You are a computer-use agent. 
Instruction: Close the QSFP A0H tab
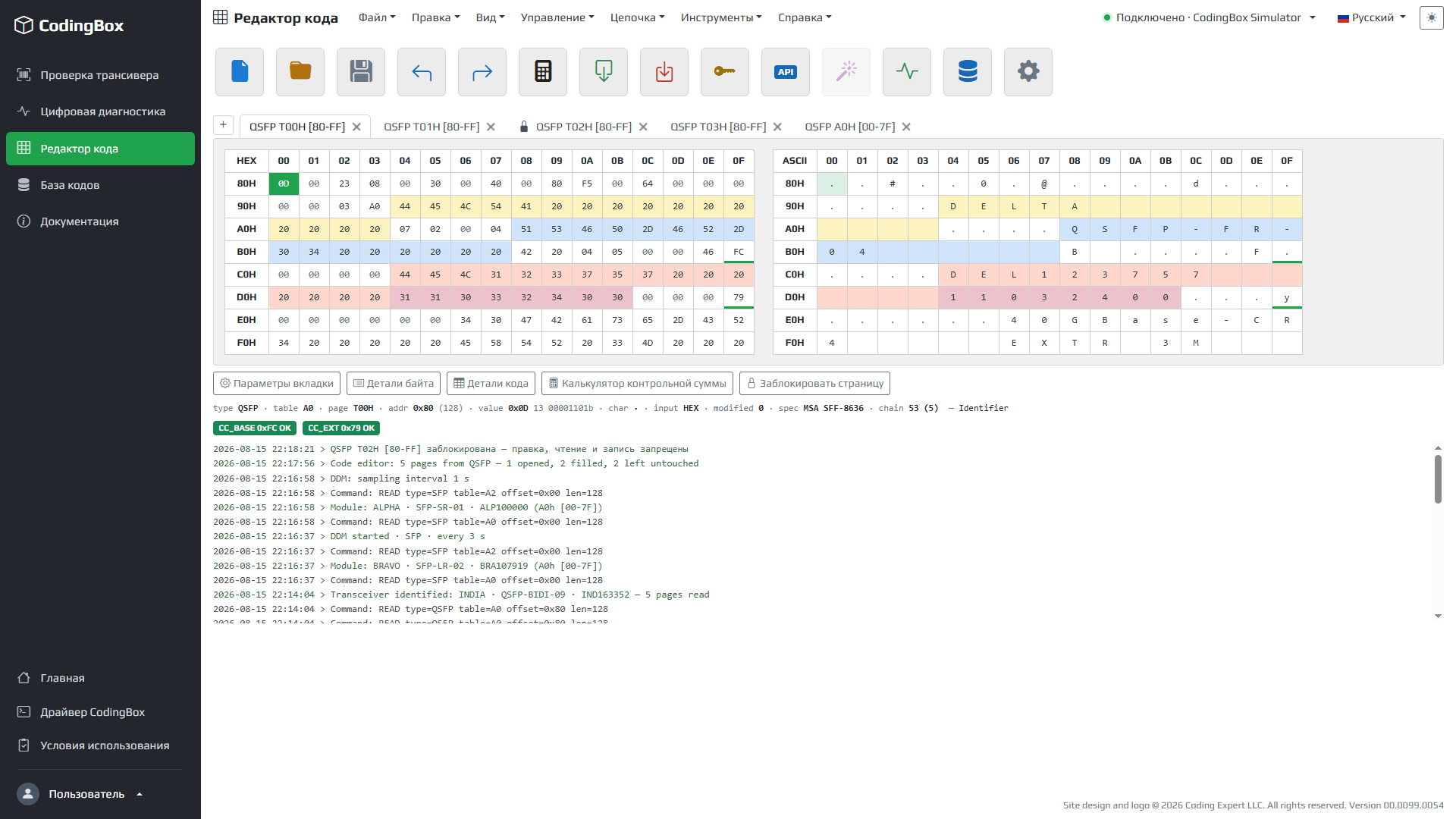[x=906, y=127]
